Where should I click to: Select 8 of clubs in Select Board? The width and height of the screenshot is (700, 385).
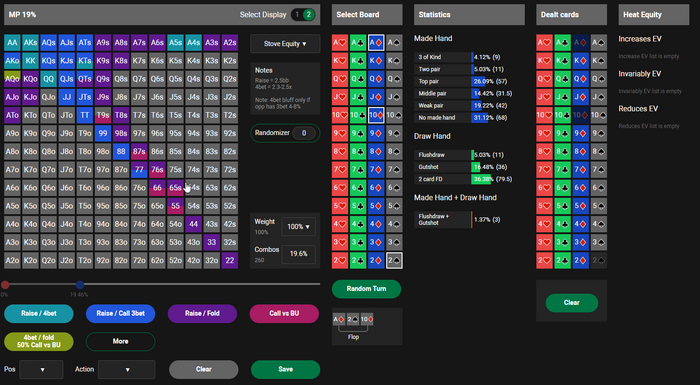click(x=358, y=151)
